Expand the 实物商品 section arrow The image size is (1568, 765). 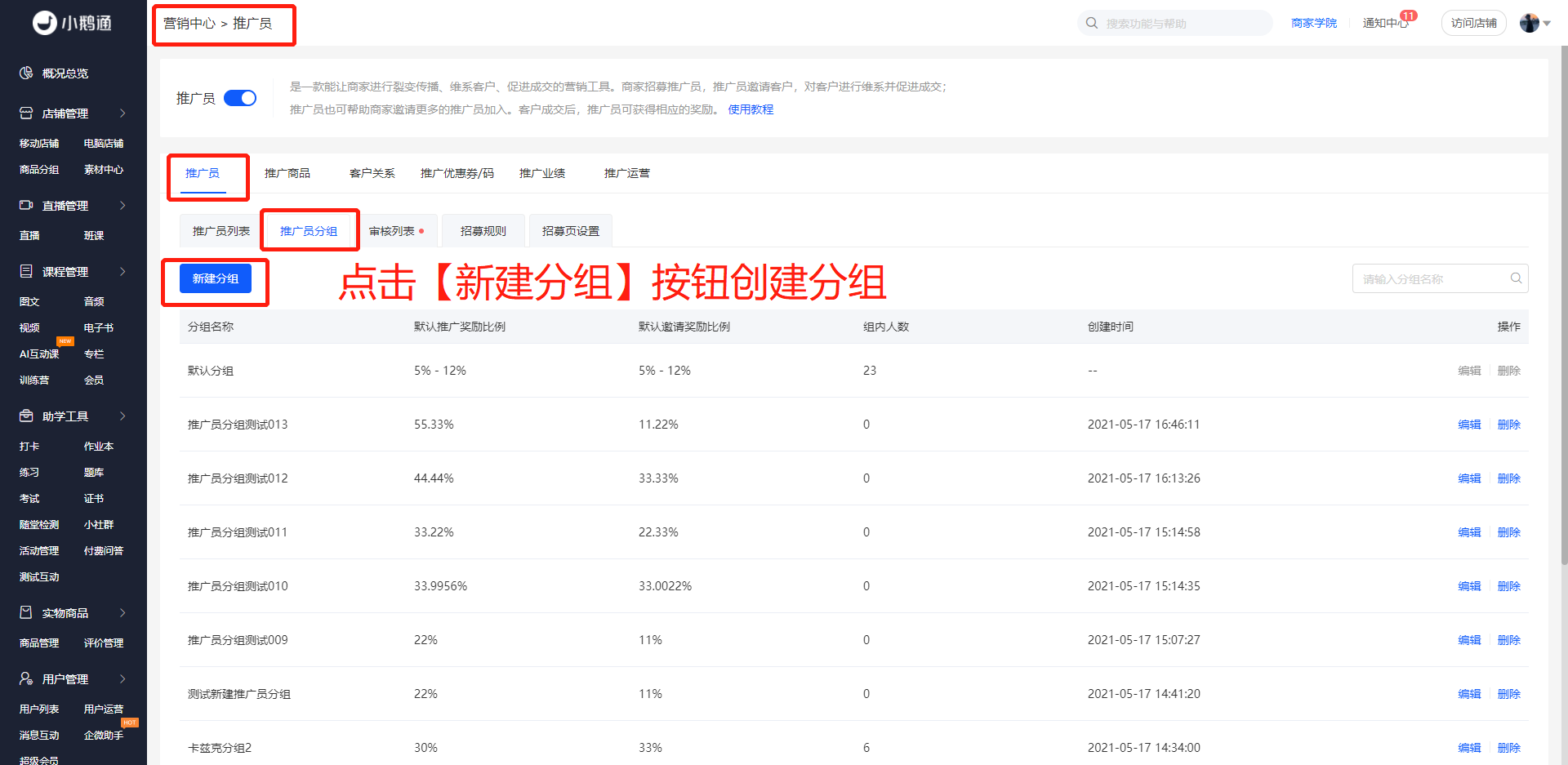[x=122, y=612]
